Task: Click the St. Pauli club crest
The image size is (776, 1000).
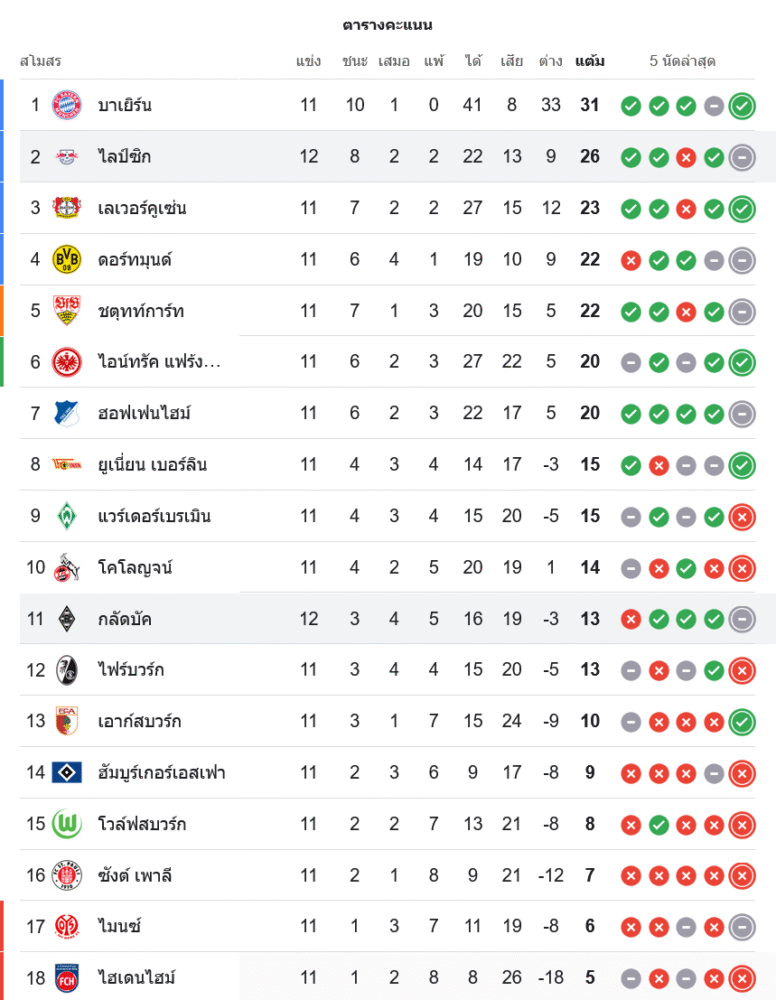Action: (67, 875)
